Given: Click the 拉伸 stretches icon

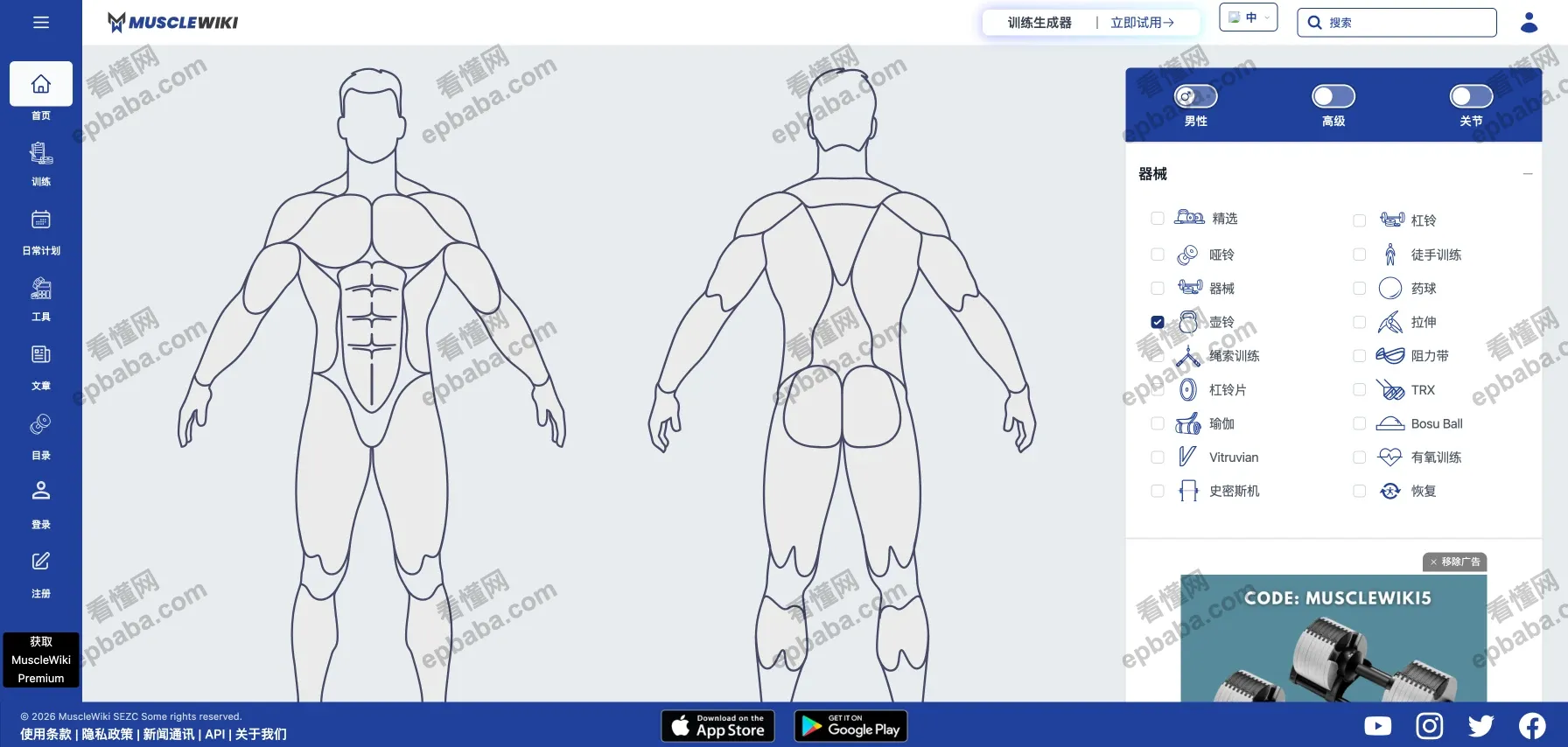Looking at the screenshot, I should click(1390, 322).
